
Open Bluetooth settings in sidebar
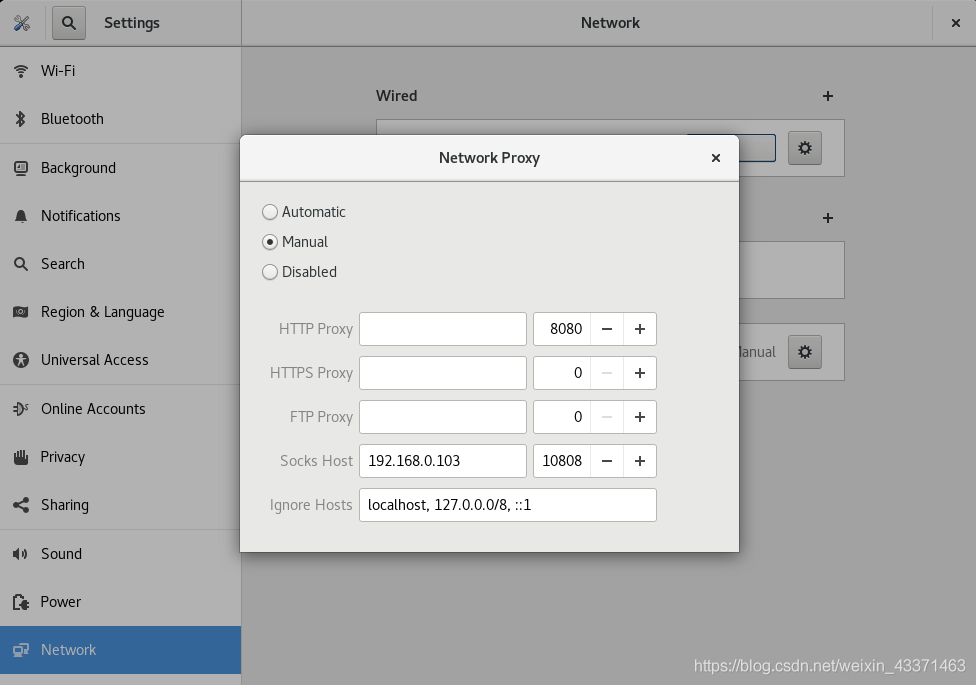click(x=120, y=119)
